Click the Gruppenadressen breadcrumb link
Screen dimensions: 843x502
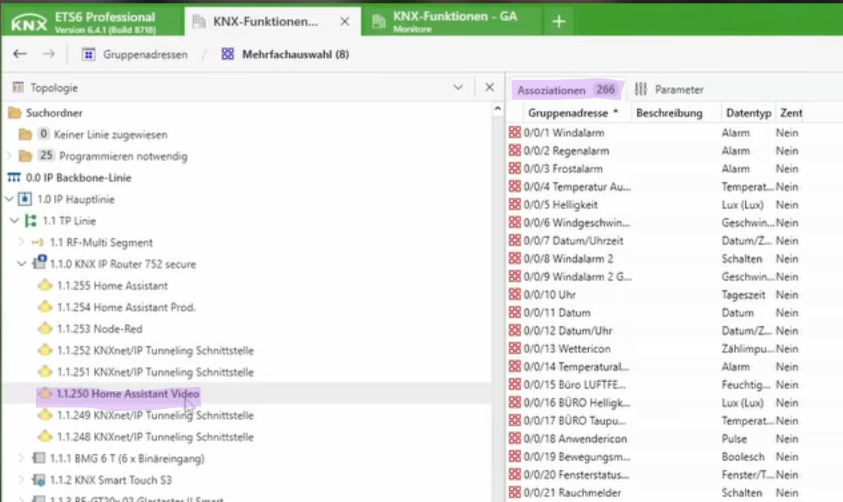click(x=145, y=54)
